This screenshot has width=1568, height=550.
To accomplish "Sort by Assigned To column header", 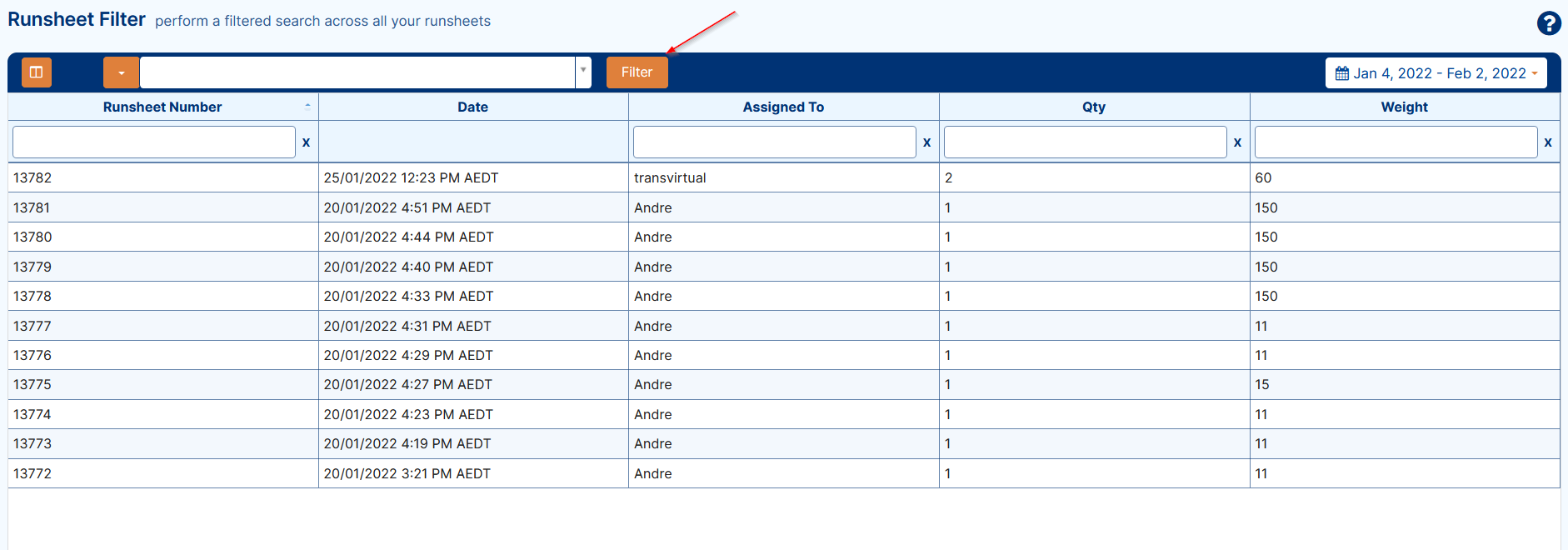I will point(783,107).
